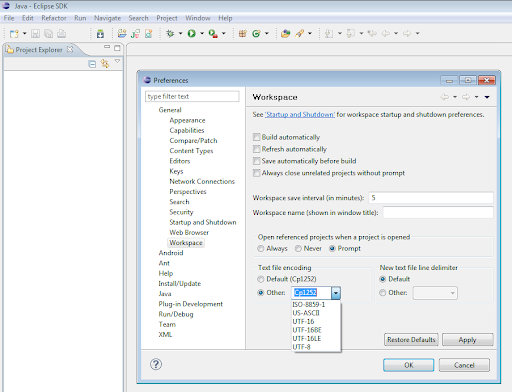Minimize the Project Explorer view
The height and width of the screenshot is (392, 512).
[x=107, y=47]
